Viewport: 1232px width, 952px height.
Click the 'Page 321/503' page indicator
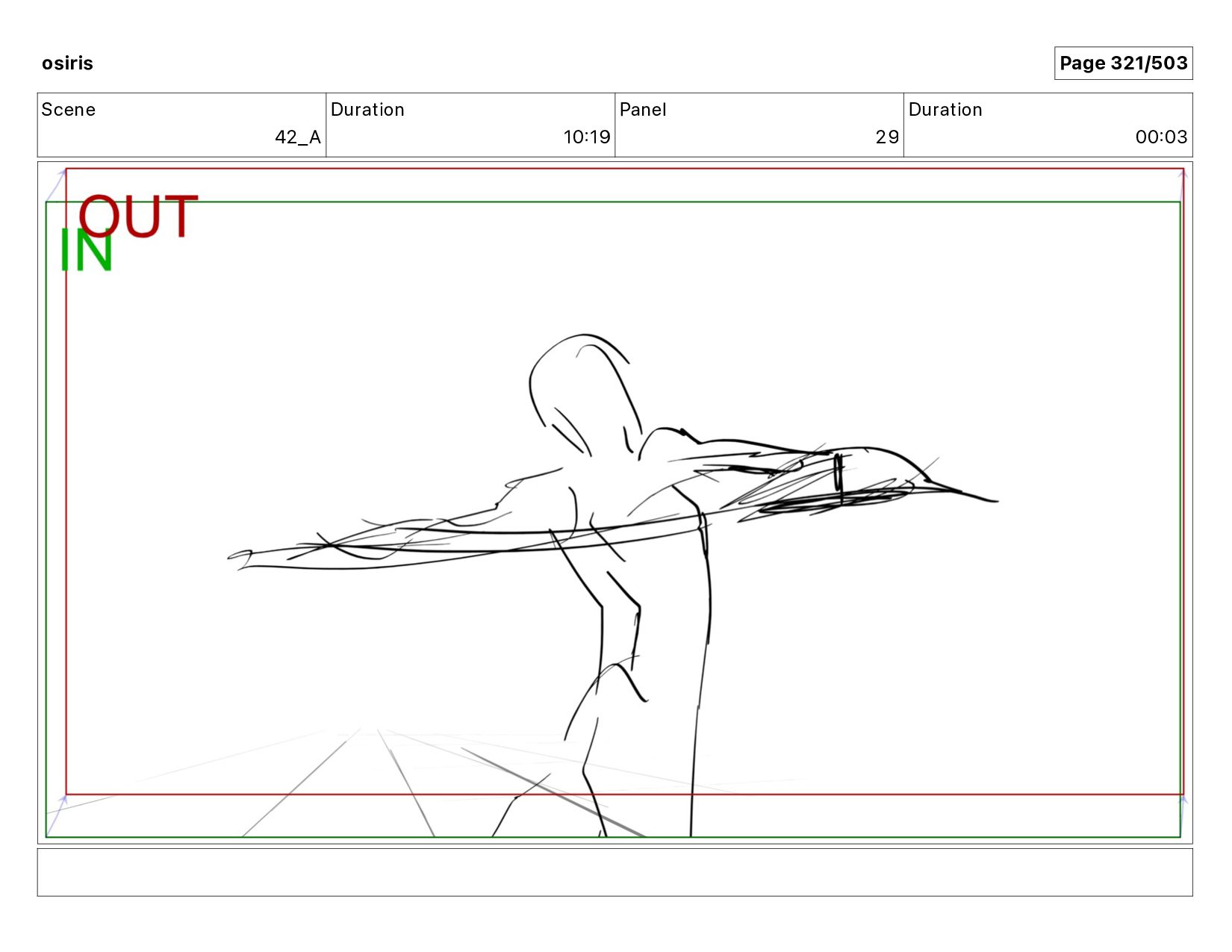point(1123,63)
